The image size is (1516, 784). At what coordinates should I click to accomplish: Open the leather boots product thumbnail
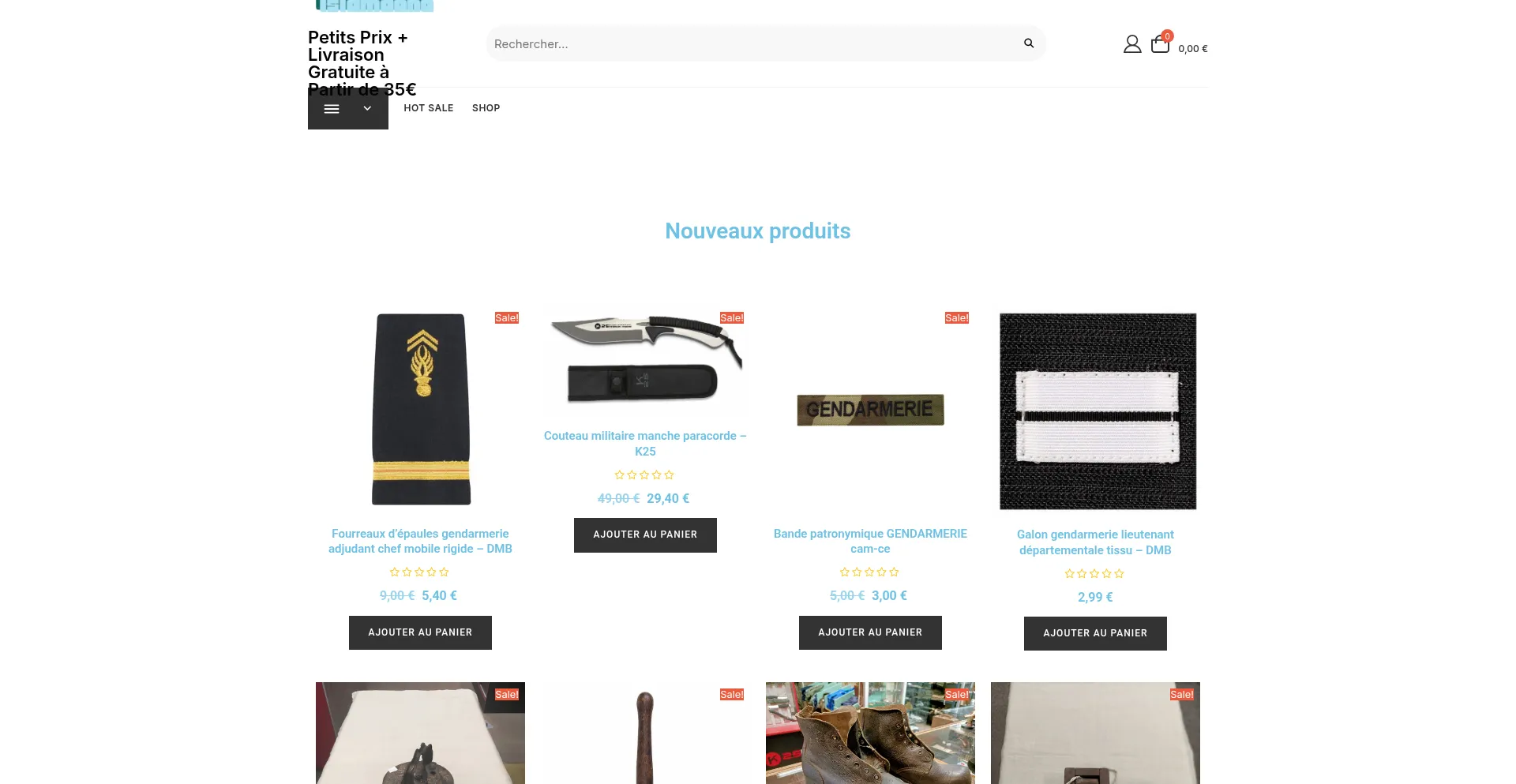click(870, 733)
